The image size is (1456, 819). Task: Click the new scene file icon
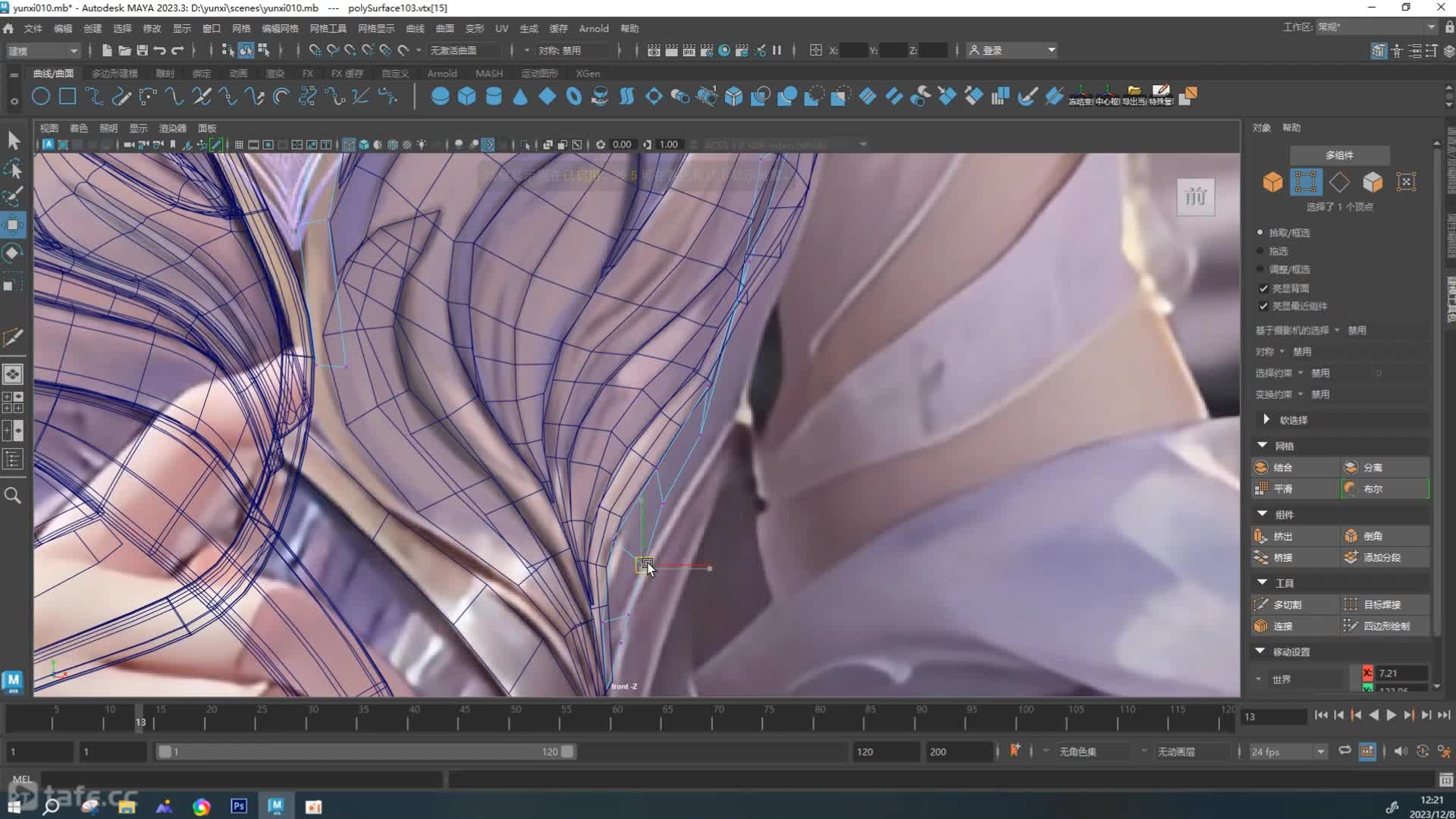point(107,50)
